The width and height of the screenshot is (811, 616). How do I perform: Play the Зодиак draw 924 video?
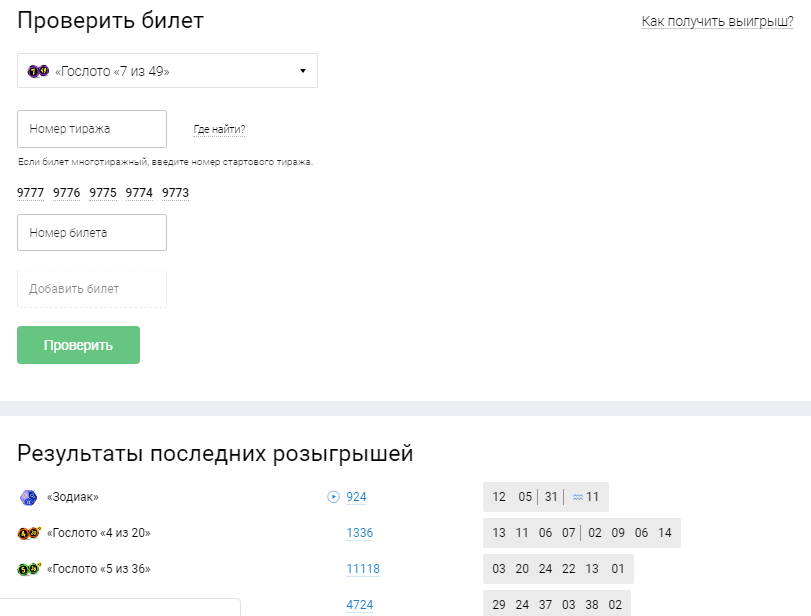(333, 497)
